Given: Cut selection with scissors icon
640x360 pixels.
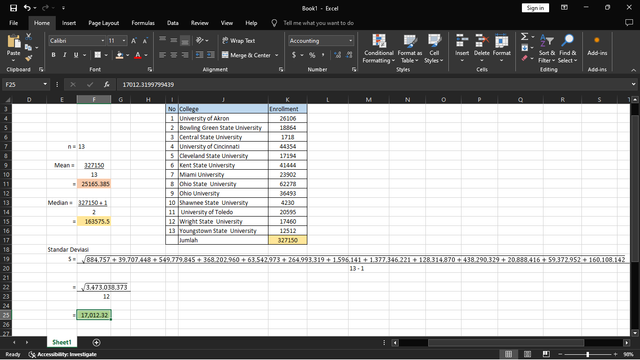Looking at the screenshot, I should tap(29, 37).
